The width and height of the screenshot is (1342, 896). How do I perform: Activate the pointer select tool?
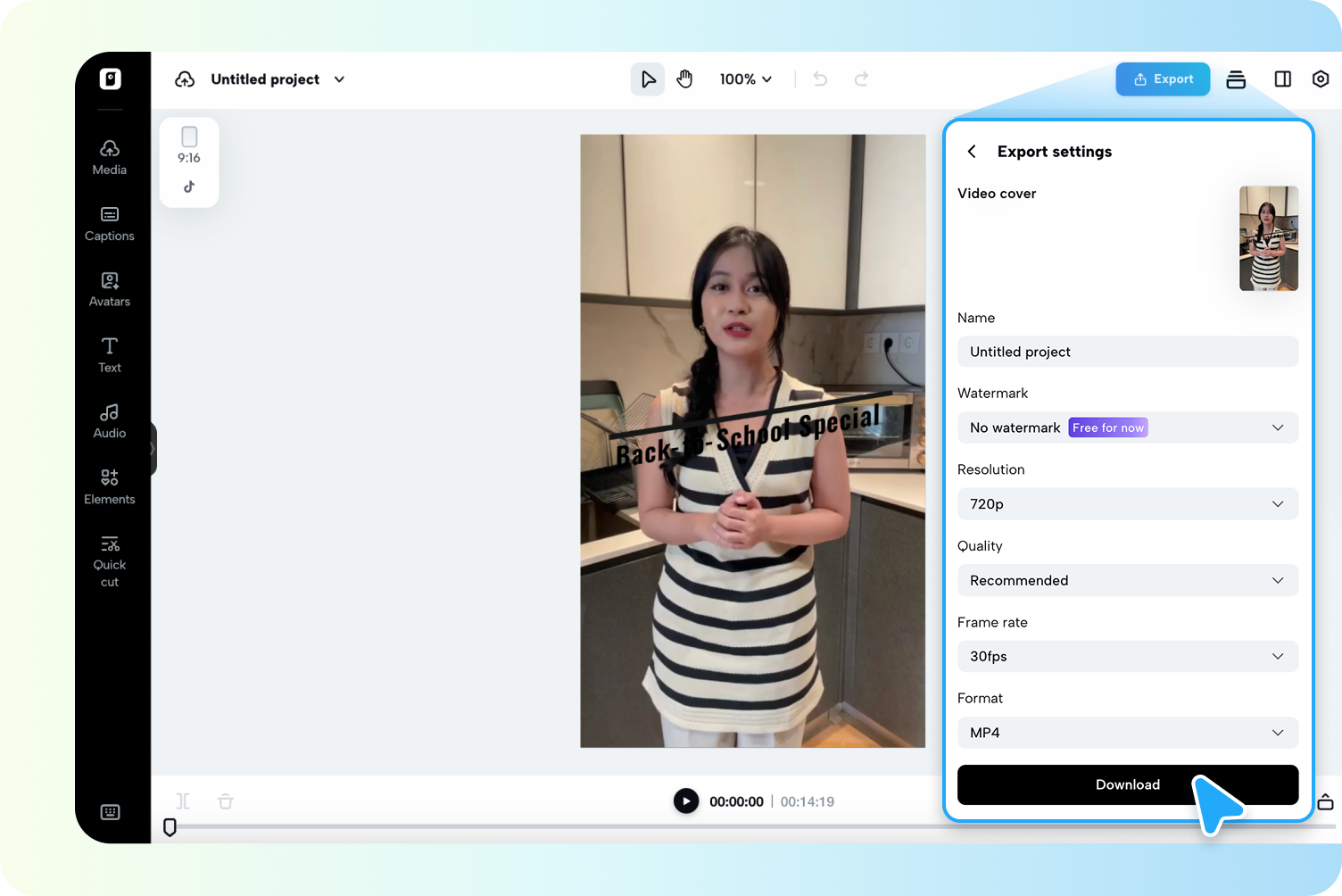coord(648,79)
